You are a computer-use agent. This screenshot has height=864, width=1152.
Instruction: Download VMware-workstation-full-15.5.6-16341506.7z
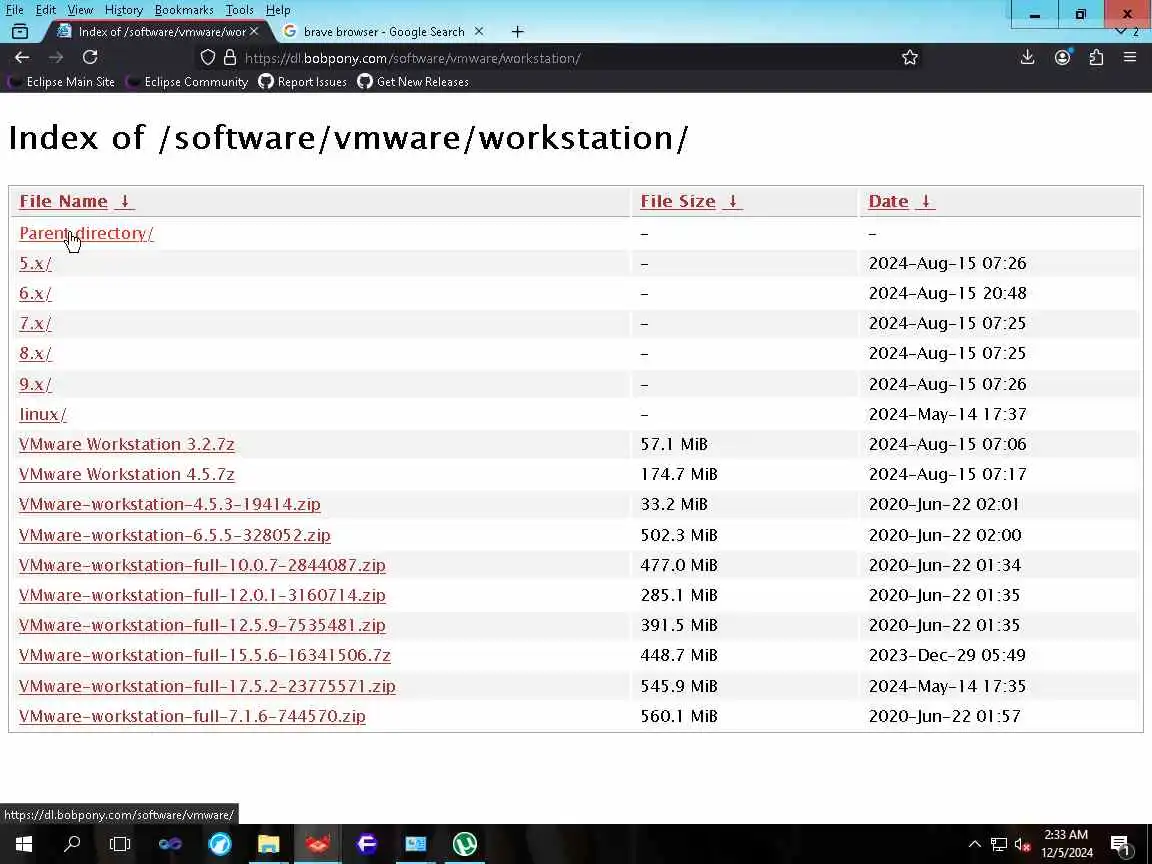[205, 655]
